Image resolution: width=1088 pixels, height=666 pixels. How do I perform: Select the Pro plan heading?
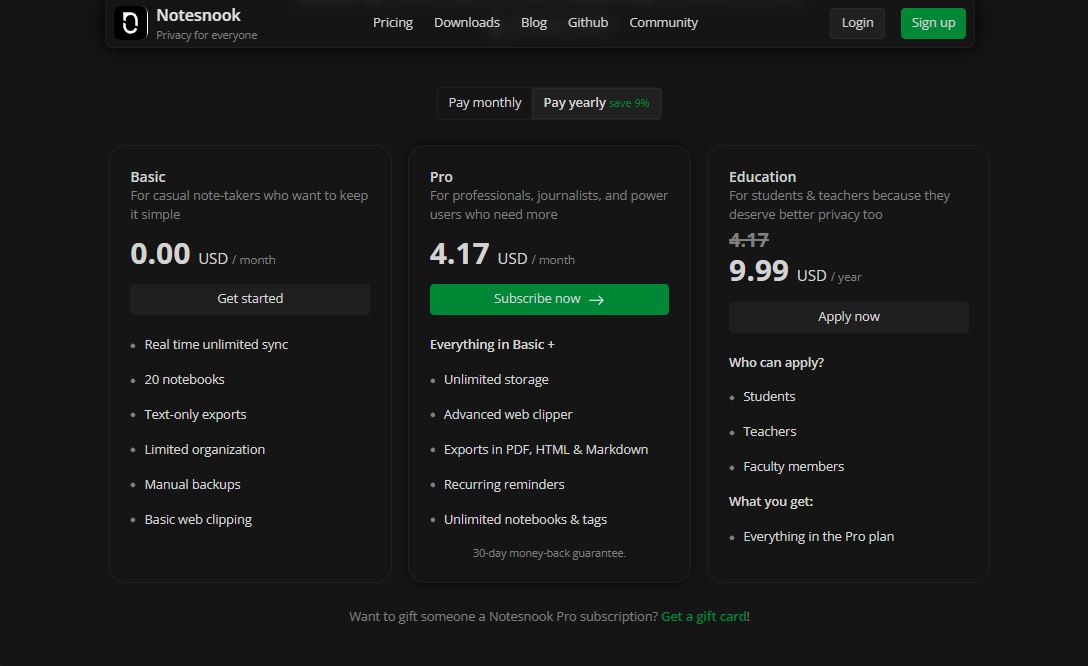click(441, 176)
